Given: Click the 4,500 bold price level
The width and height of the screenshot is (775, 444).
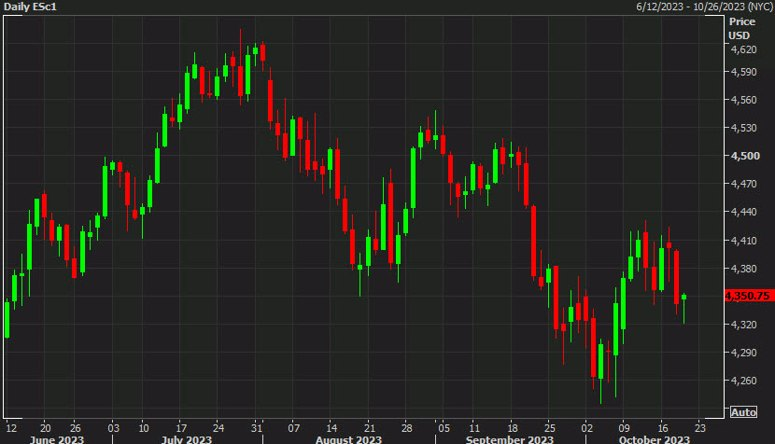Looking at the screenshot, I should click(x=745, y=156).
